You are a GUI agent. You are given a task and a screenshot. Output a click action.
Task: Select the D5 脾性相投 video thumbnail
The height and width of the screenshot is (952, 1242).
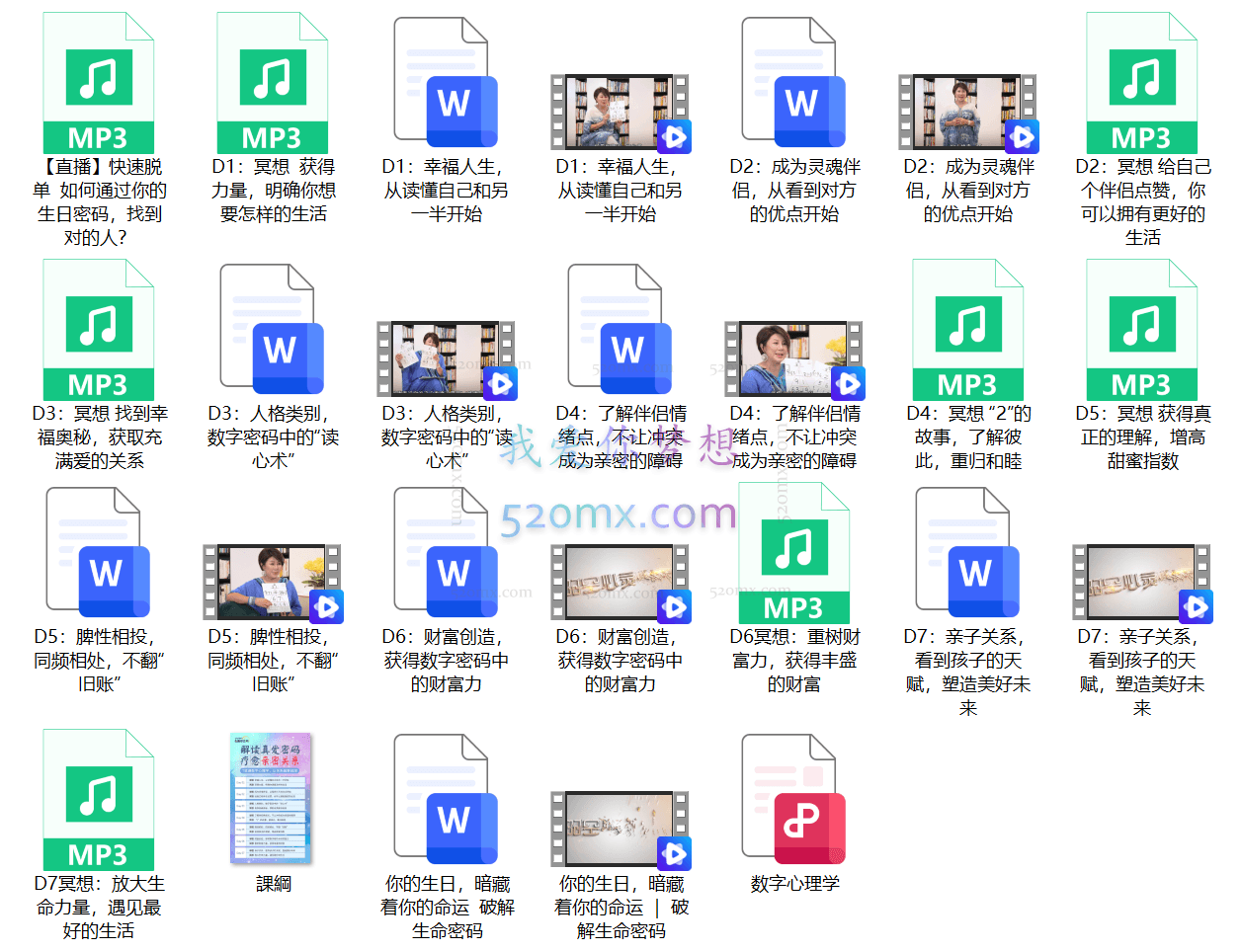273,583
